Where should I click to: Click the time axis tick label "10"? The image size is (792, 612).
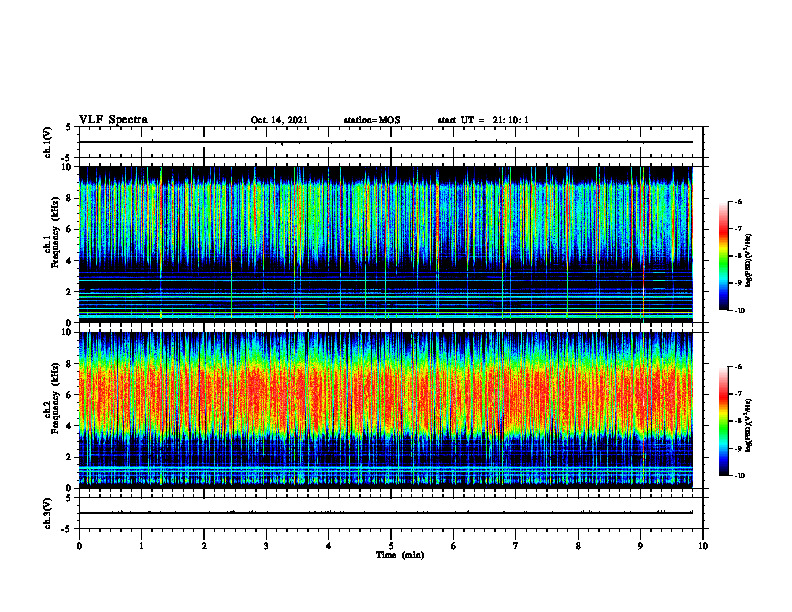[703, 546]
